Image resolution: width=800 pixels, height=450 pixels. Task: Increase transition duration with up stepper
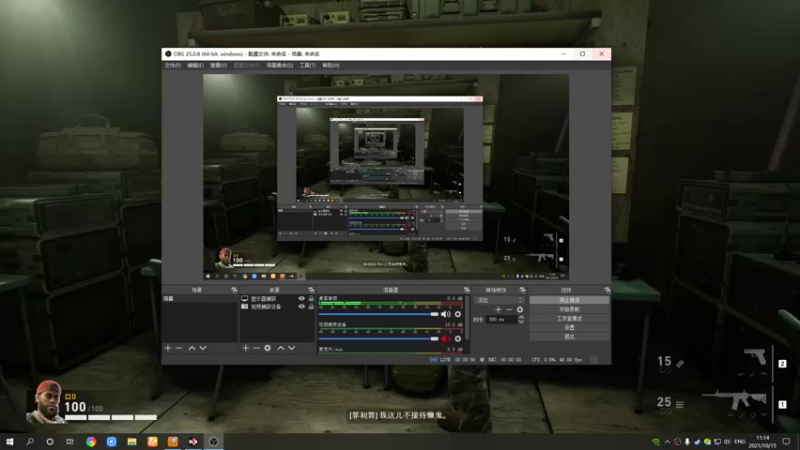click(x=521, y=317)
